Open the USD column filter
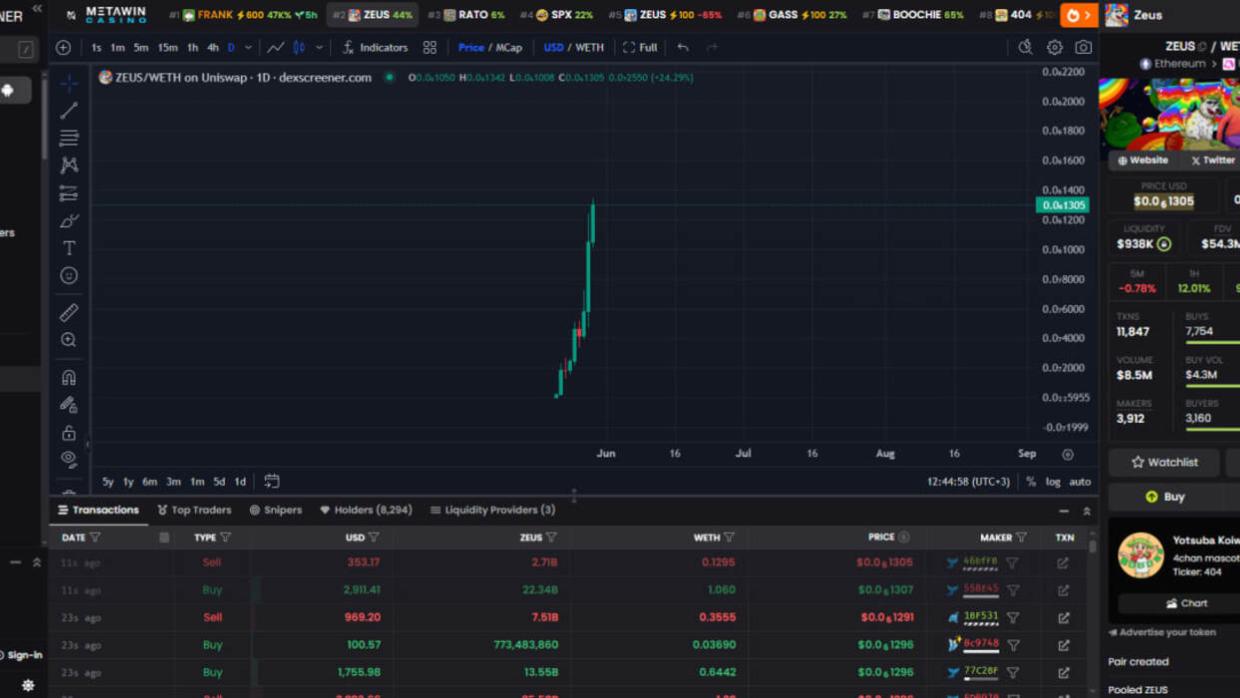 [x=374, y=538]
